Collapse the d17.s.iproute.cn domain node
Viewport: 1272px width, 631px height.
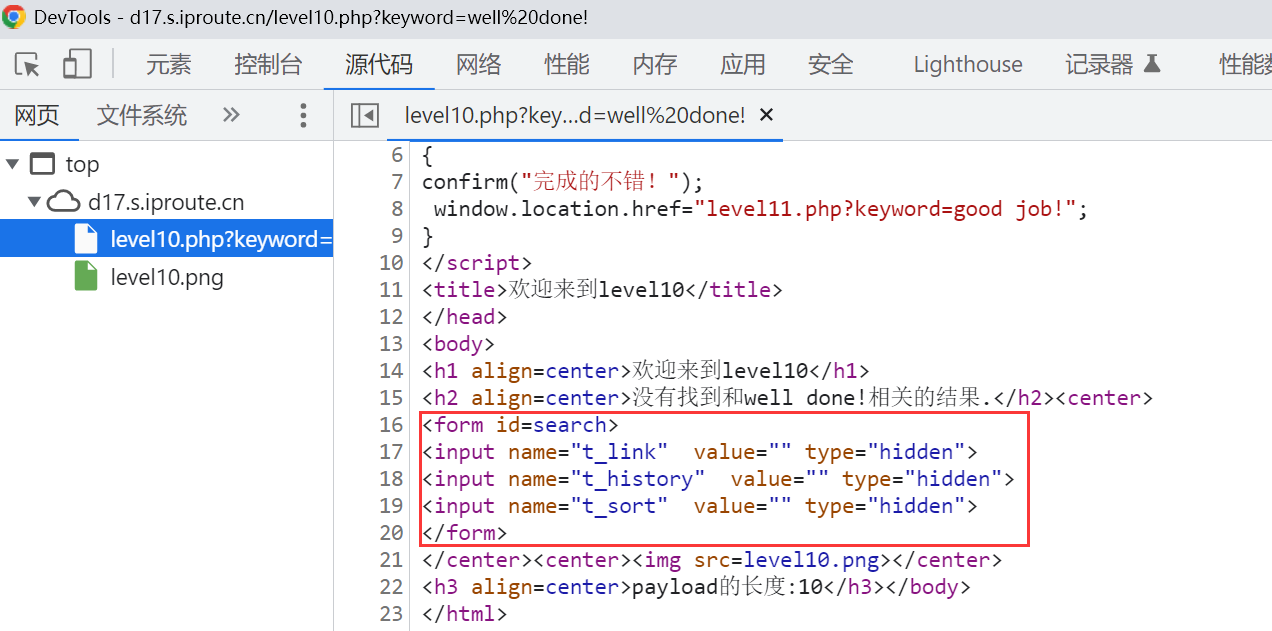point(35,202)
